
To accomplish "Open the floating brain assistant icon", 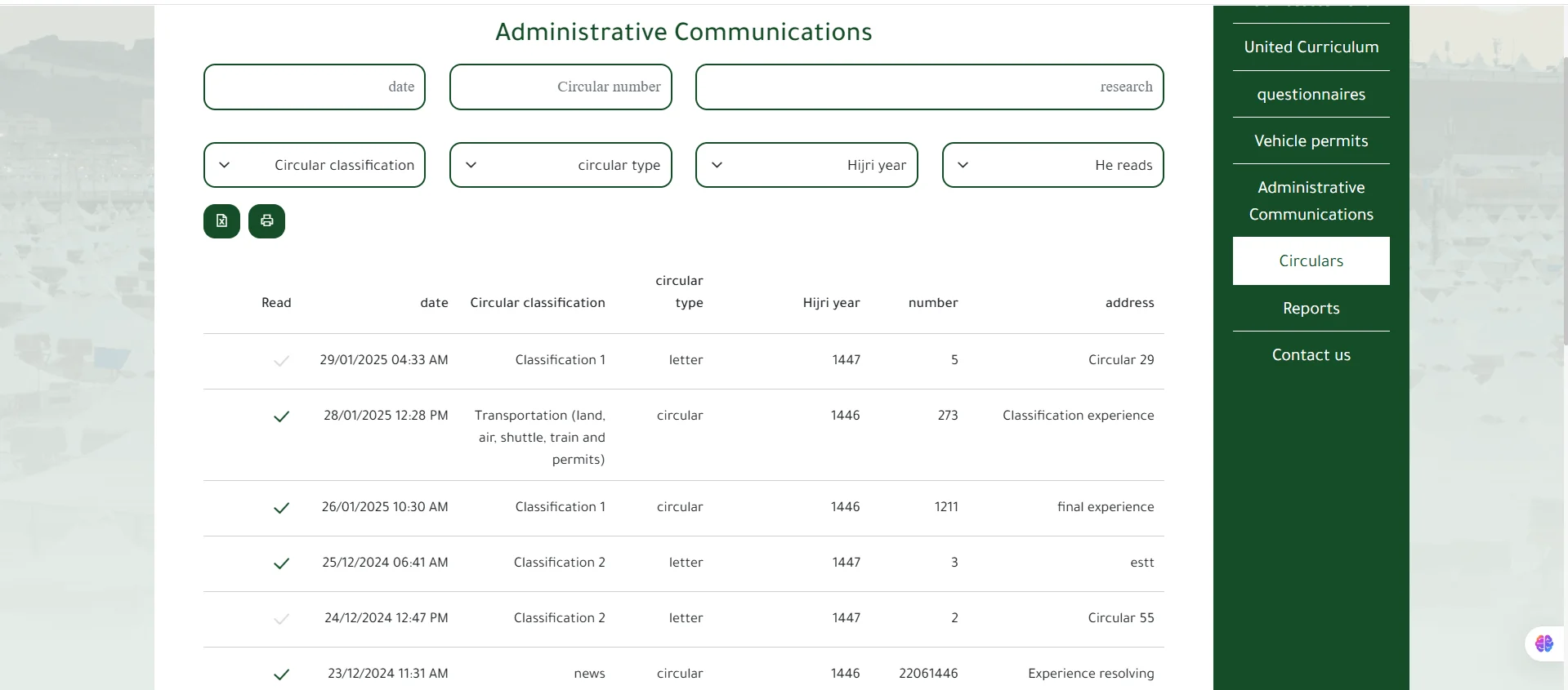I will [x=1543, y=643].
